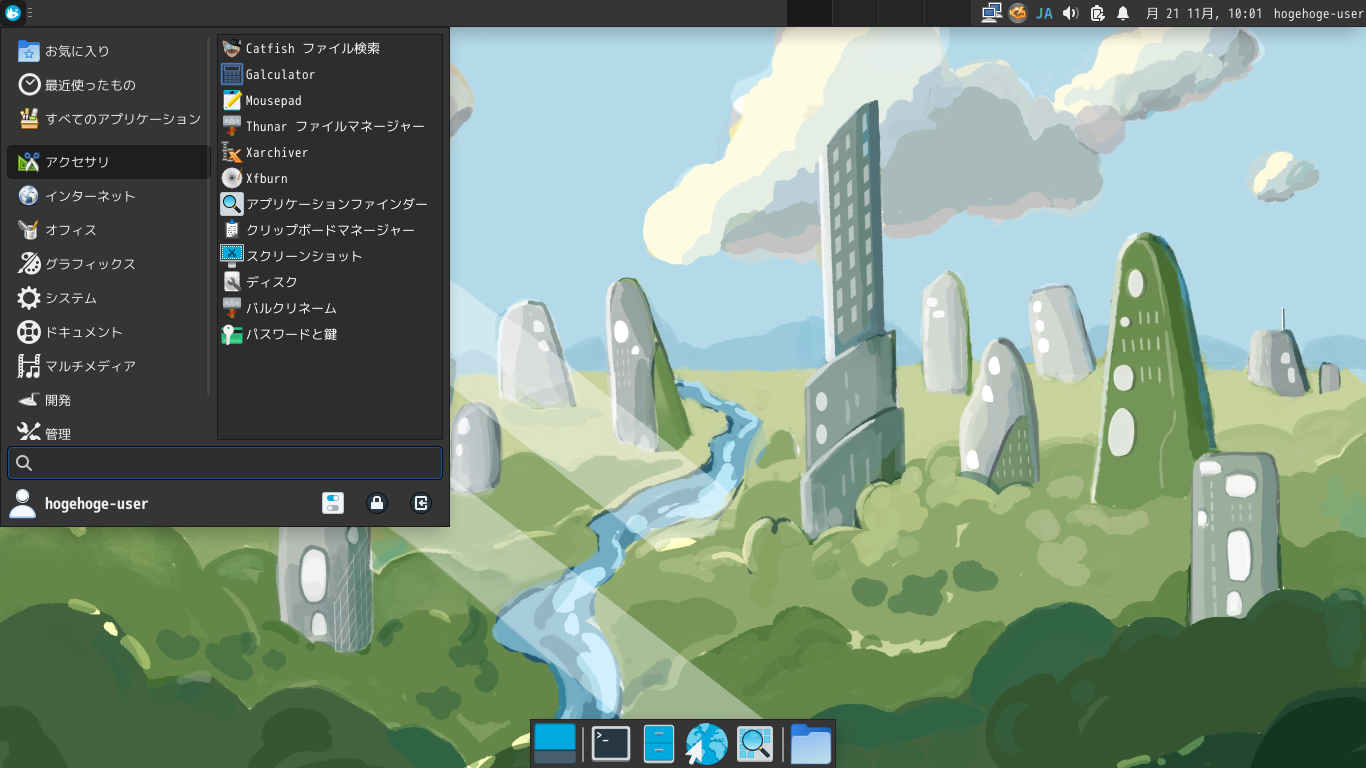Open アプリケーションファインダー
The height and width of the screenshot is (768, 1366).
click(x=330, y=204)
